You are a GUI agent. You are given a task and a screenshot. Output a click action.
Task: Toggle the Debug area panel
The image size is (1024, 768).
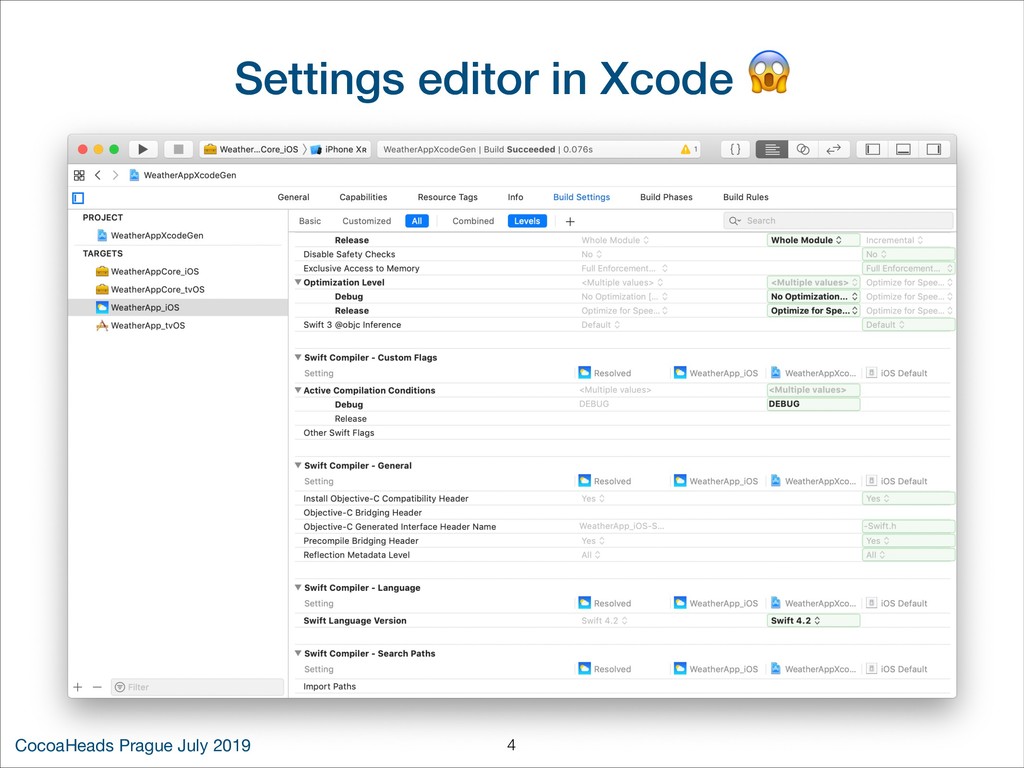click(903, 150)
